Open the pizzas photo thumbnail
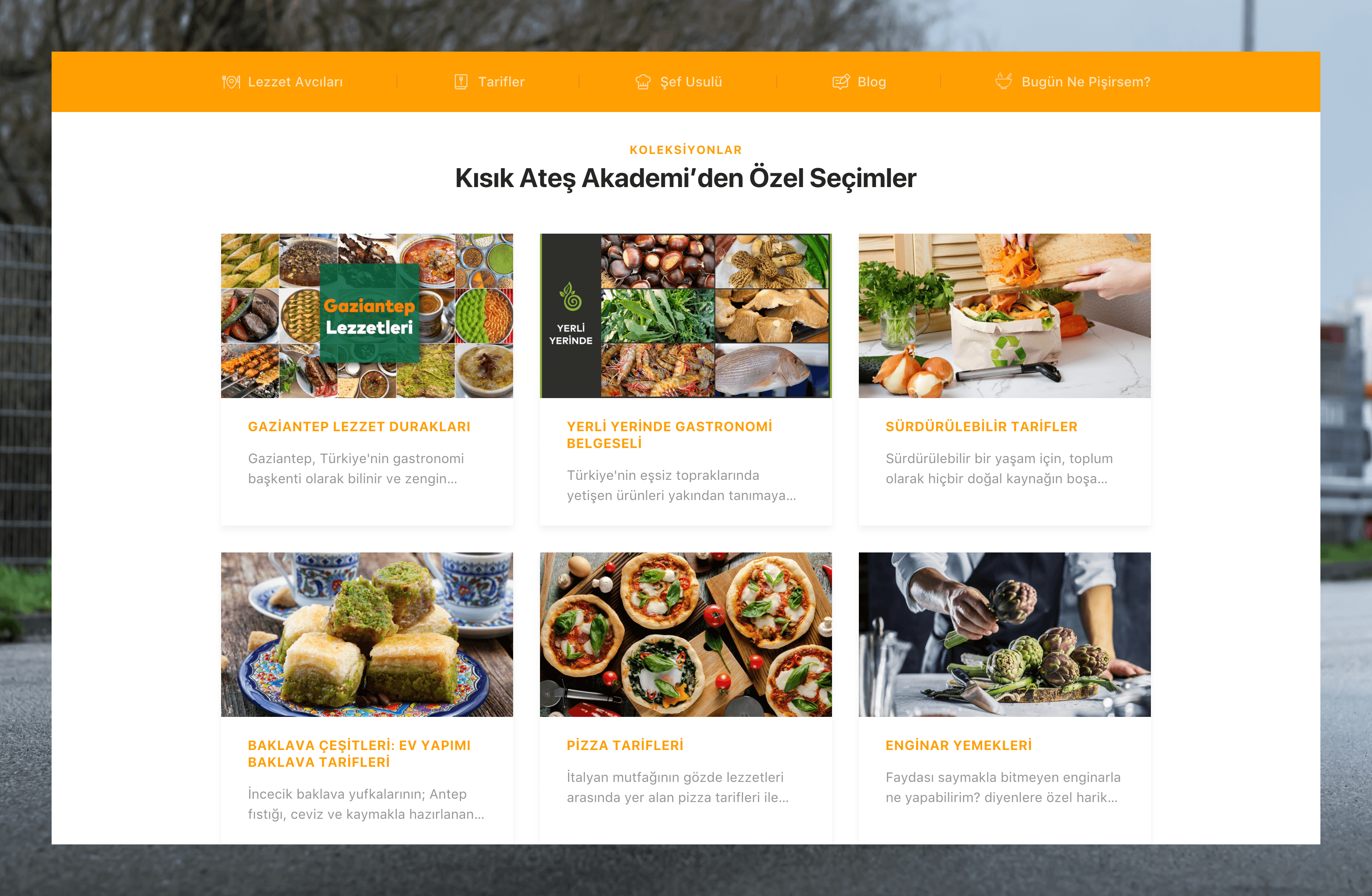This screenshot has width=1372, height=896. point(686,634)
